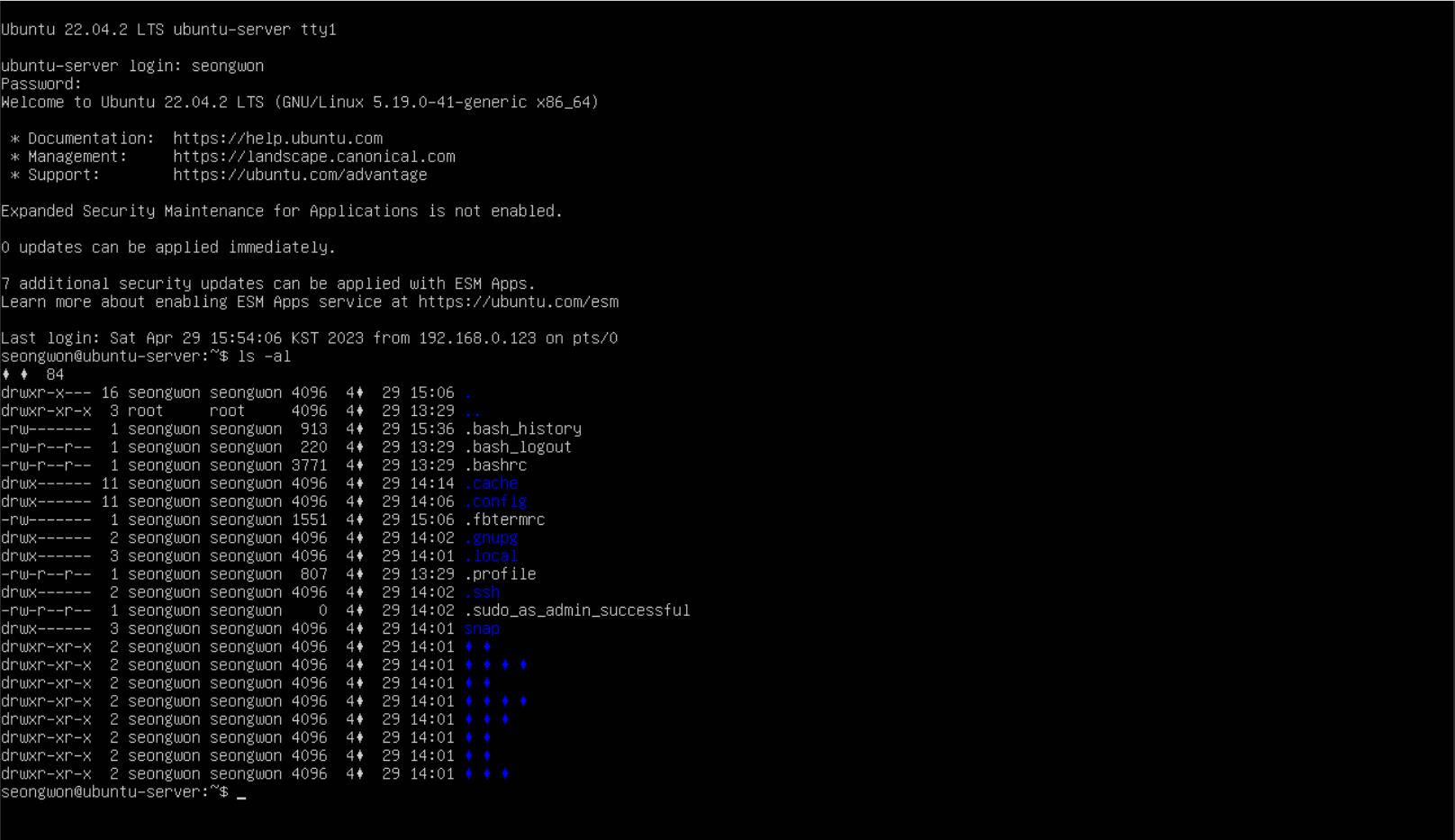Click the IP address 192.168.0.123
Image resolution: width=1455 pixels, height=840 pixels.
(477, 339)
